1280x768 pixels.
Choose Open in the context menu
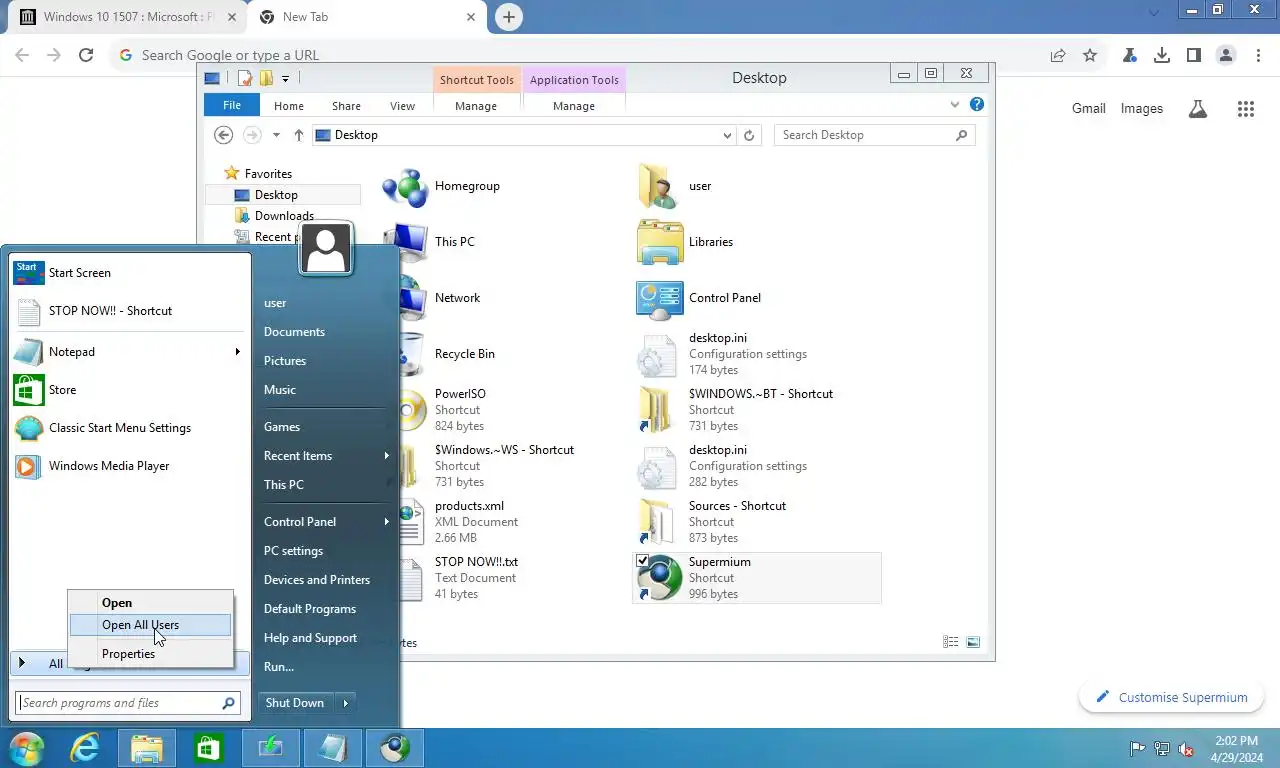point(150,603)
